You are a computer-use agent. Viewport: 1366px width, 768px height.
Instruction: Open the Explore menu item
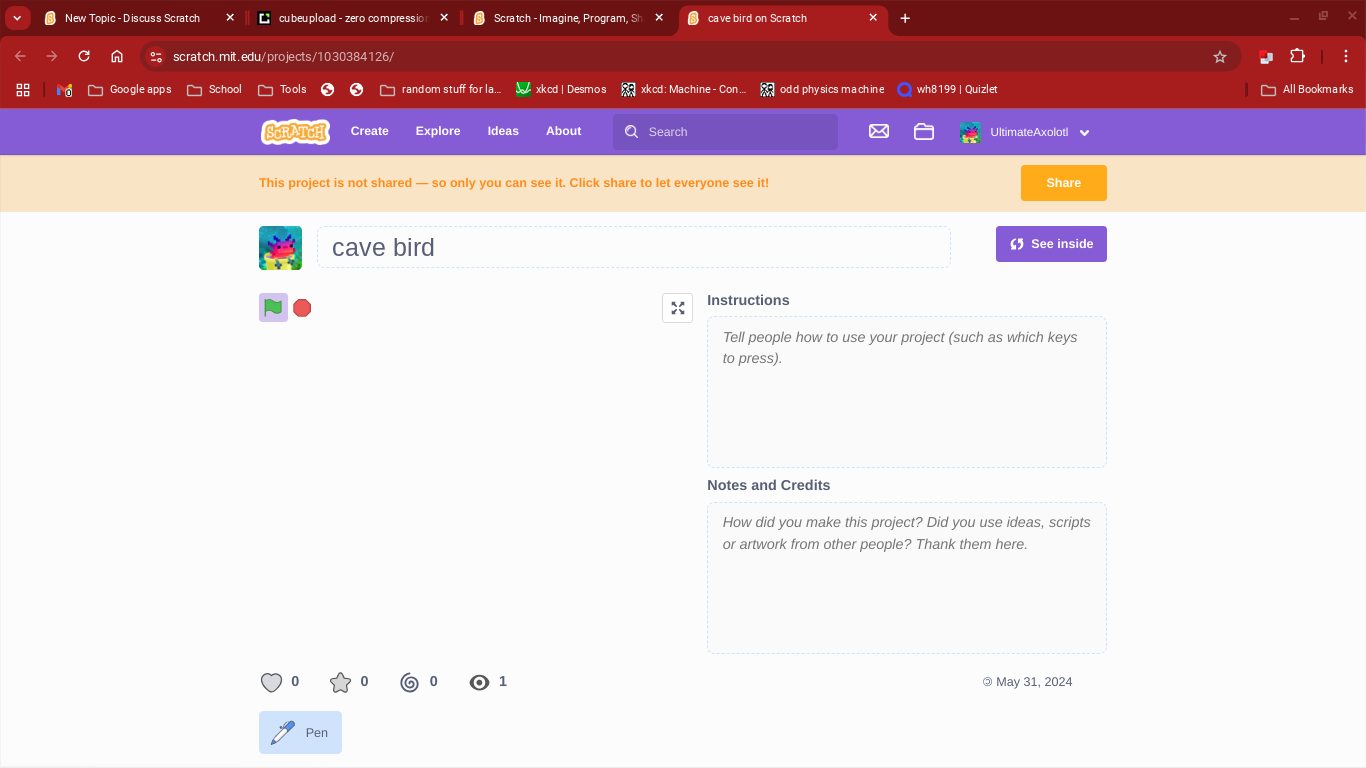click(438, 131)
